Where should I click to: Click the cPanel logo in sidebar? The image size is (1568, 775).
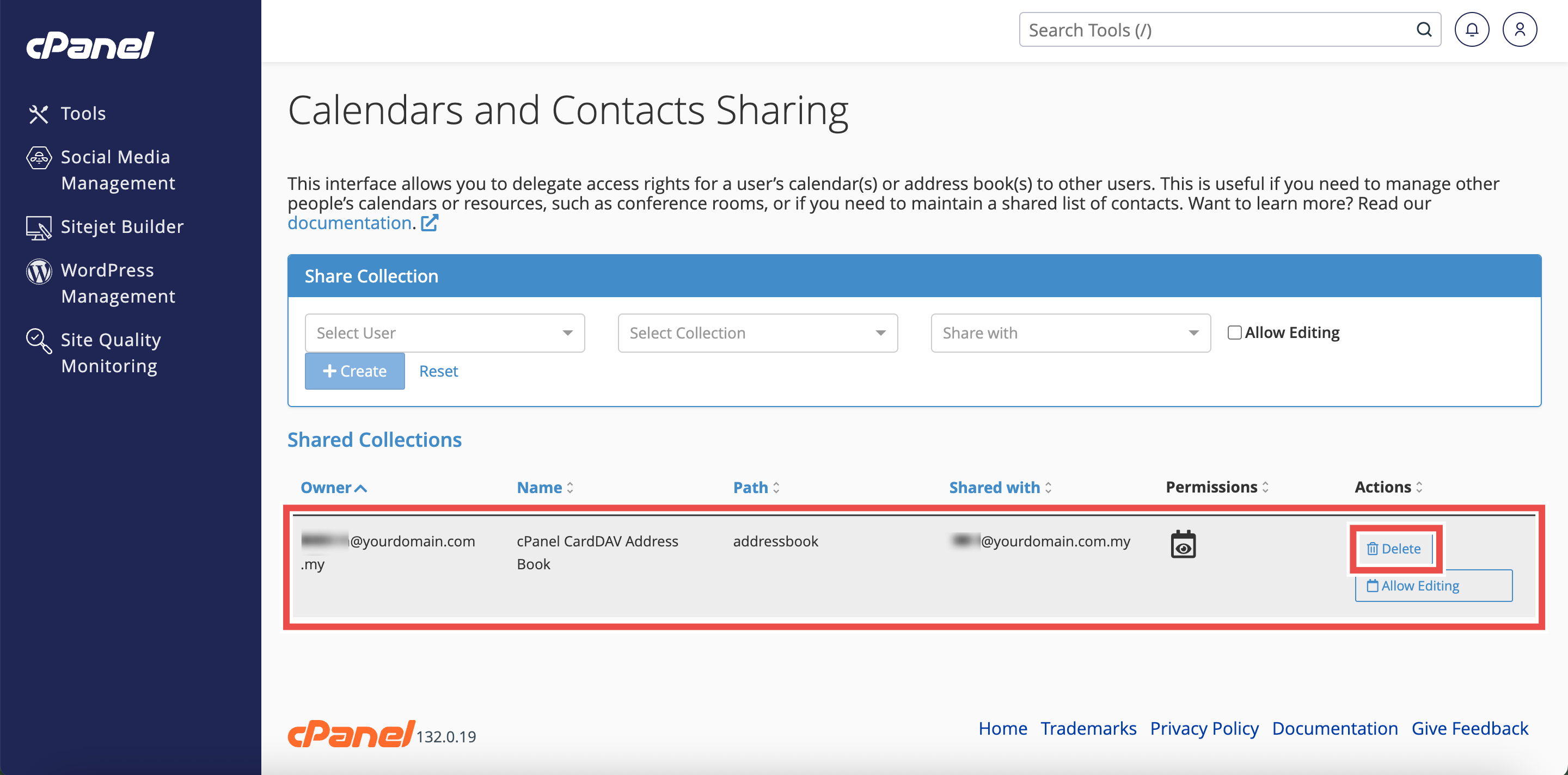point(90,46)
